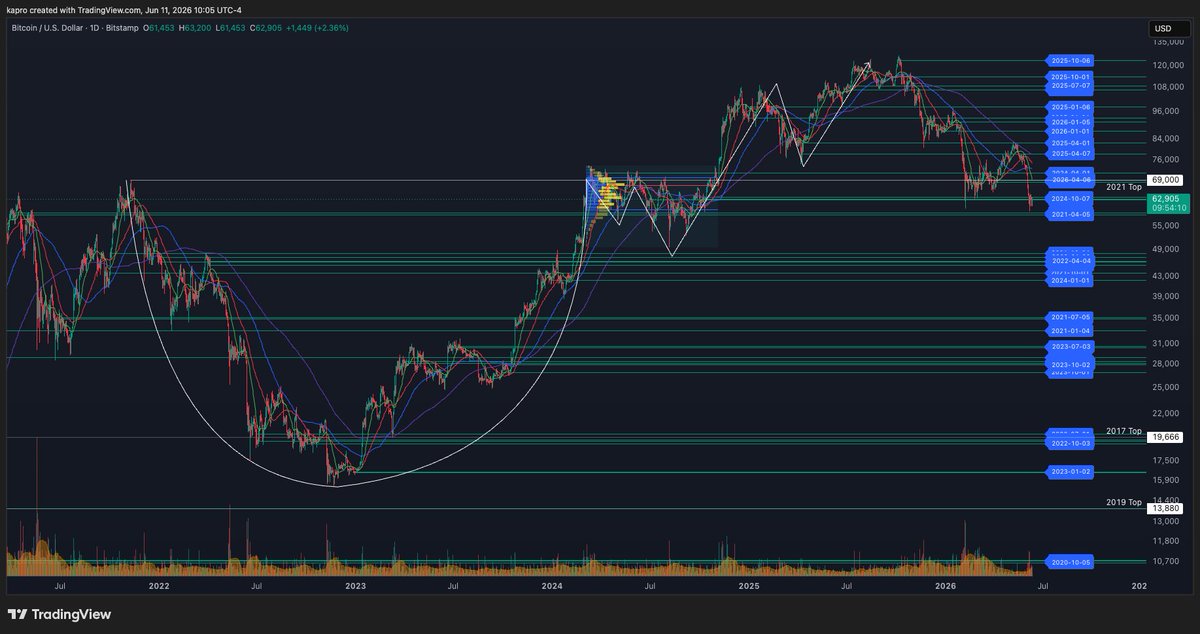Select the 2023-07-03 level label

point(1071,346)
